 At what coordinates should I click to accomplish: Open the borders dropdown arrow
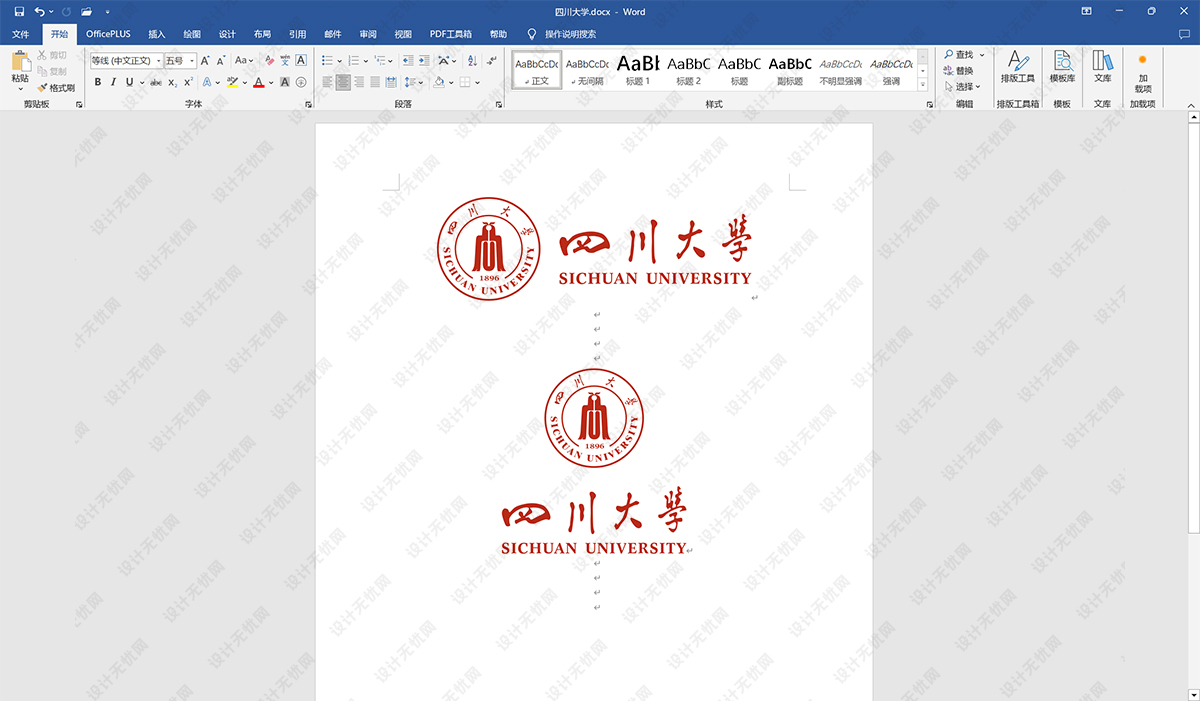point(478,82)
